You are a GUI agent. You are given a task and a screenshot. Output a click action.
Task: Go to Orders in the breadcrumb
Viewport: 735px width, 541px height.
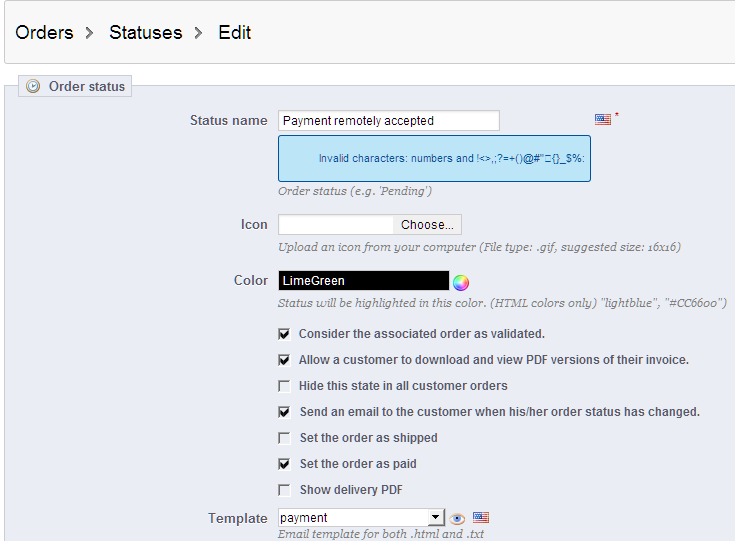[45, 33]
